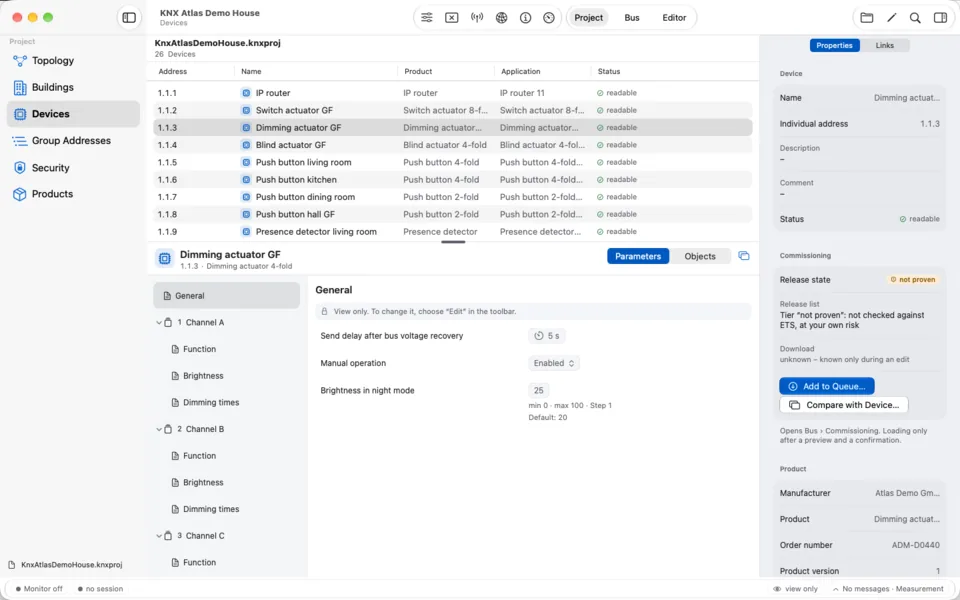
Task: Click the Application column header
Action: pos(520,72)
